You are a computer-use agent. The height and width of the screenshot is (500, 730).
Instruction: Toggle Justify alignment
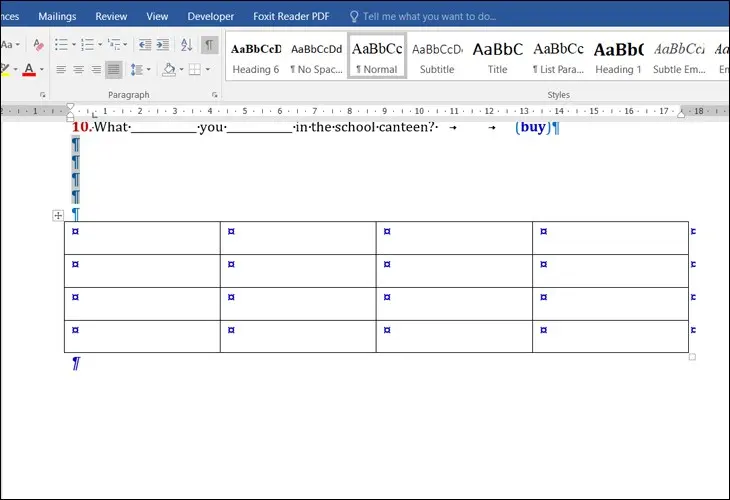114,70
